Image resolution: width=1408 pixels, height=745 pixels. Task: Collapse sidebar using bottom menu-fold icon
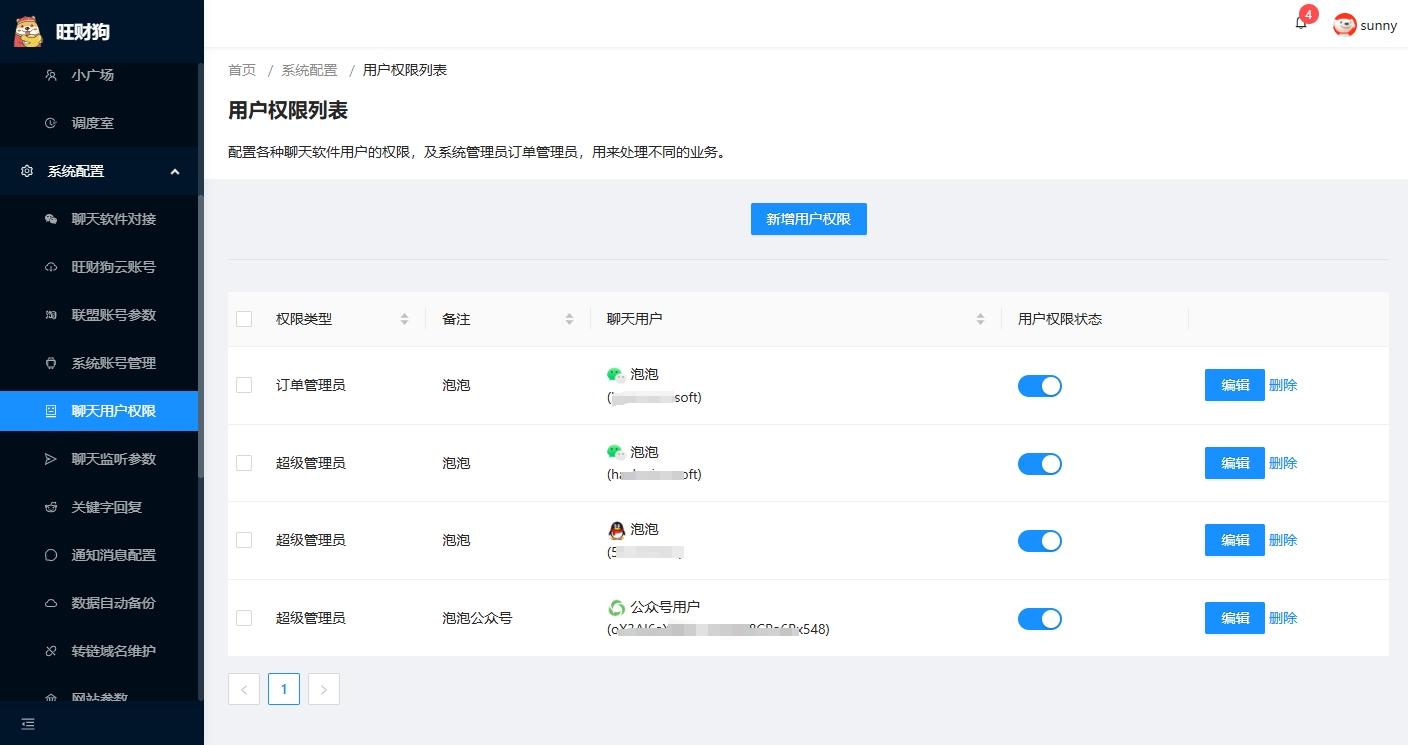(28, 723)
